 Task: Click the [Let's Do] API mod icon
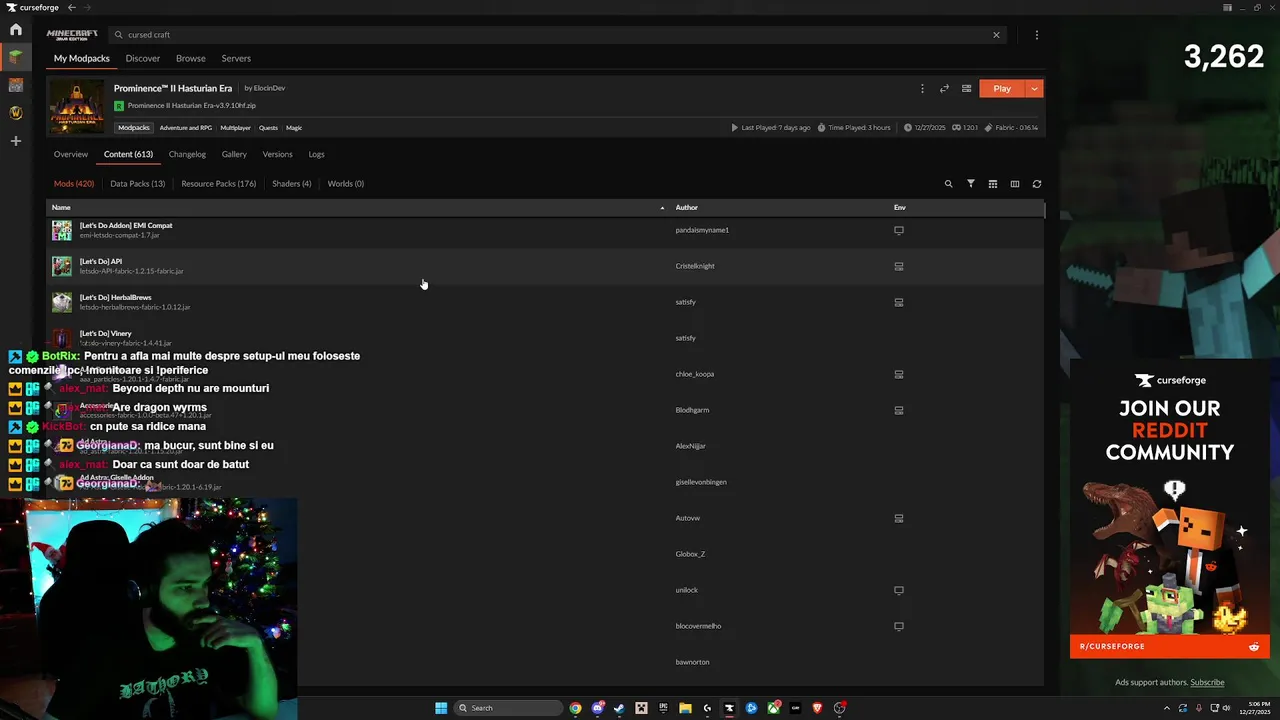[x=62, y=266]
